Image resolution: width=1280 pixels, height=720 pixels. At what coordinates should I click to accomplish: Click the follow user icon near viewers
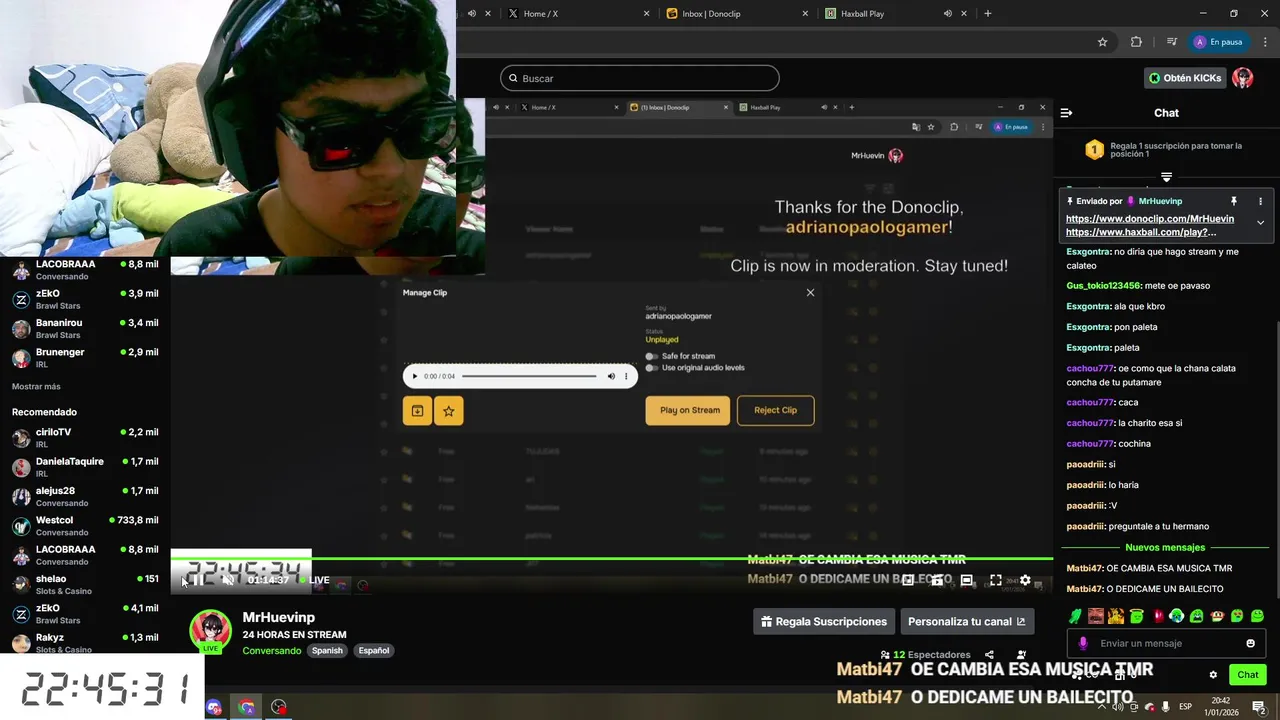click(1021, 655)
